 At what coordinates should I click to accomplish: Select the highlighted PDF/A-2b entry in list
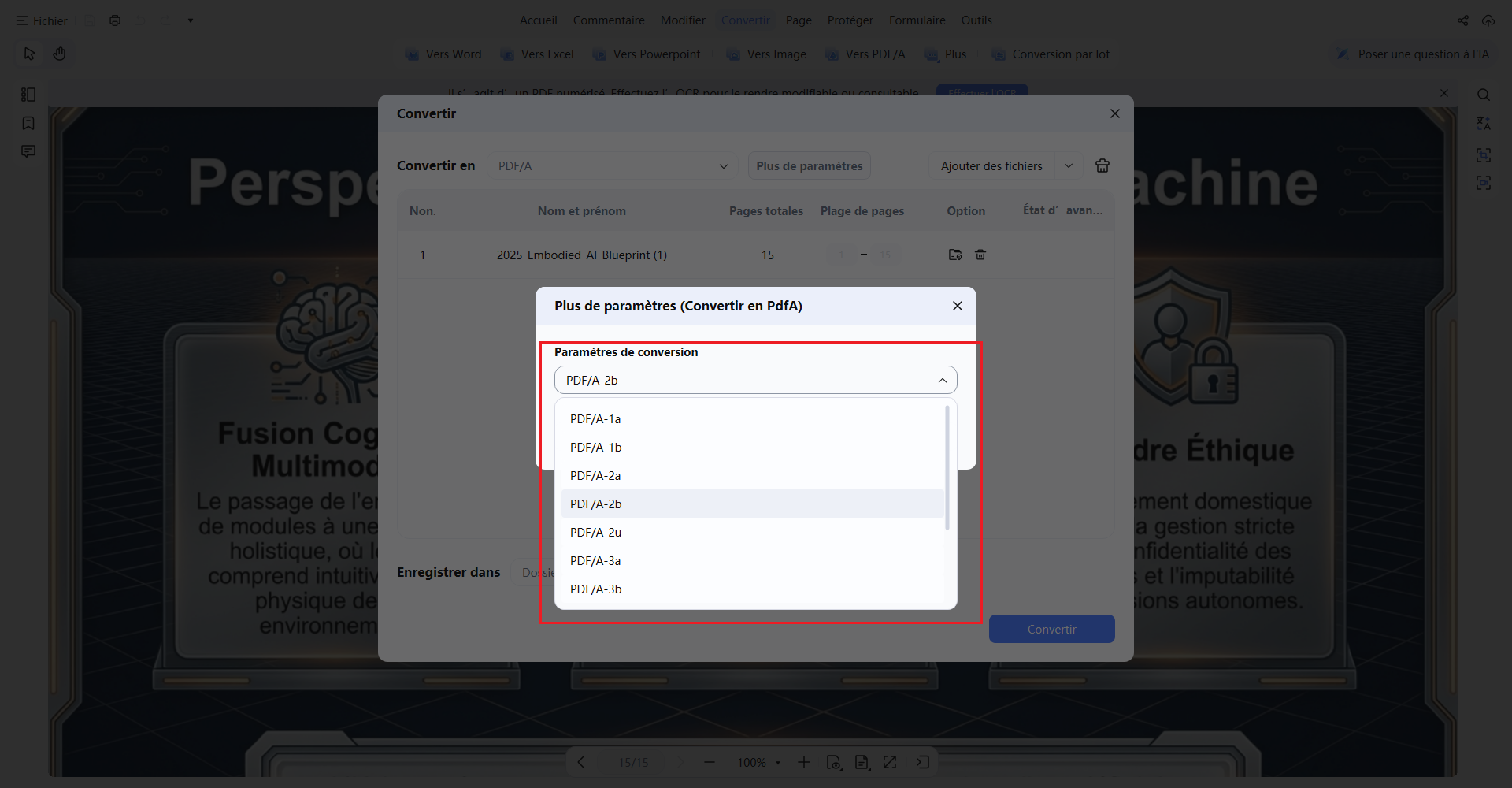pyautogui.click(x=752, y=504)
